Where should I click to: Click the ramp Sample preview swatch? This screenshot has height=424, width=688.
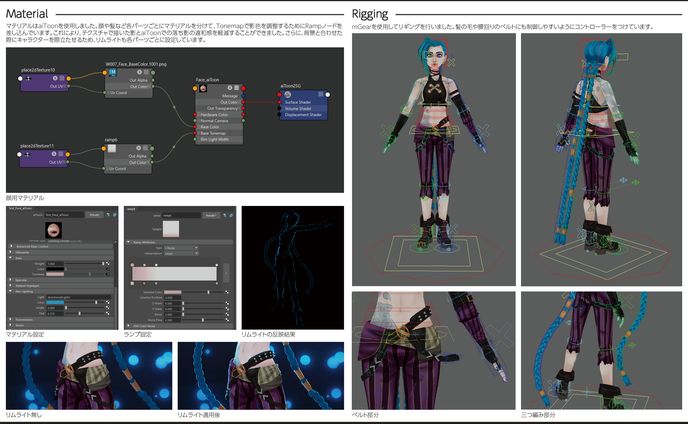(171, 229)
